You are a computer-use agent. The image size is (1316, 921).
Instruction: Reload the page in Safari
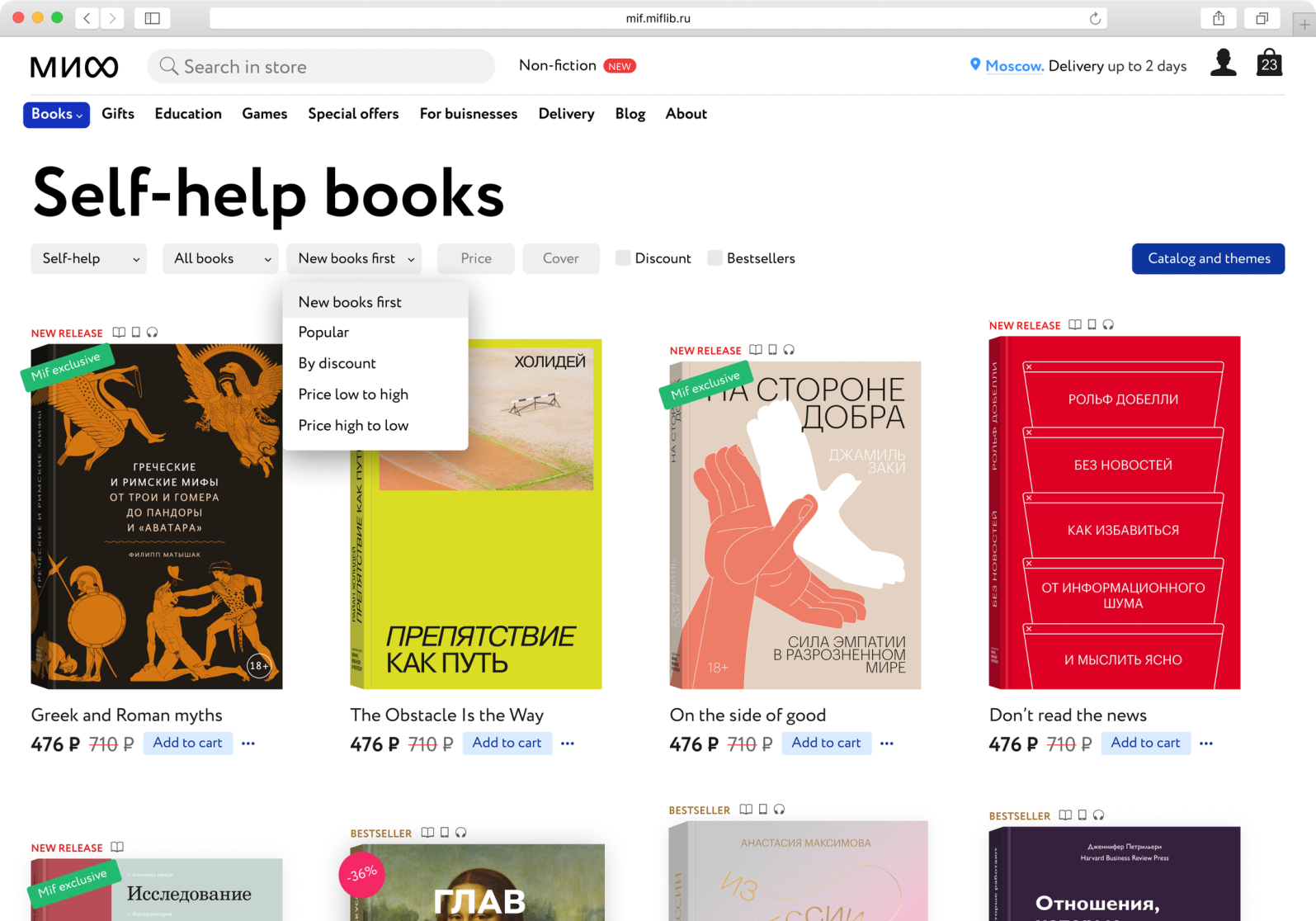1095,18
